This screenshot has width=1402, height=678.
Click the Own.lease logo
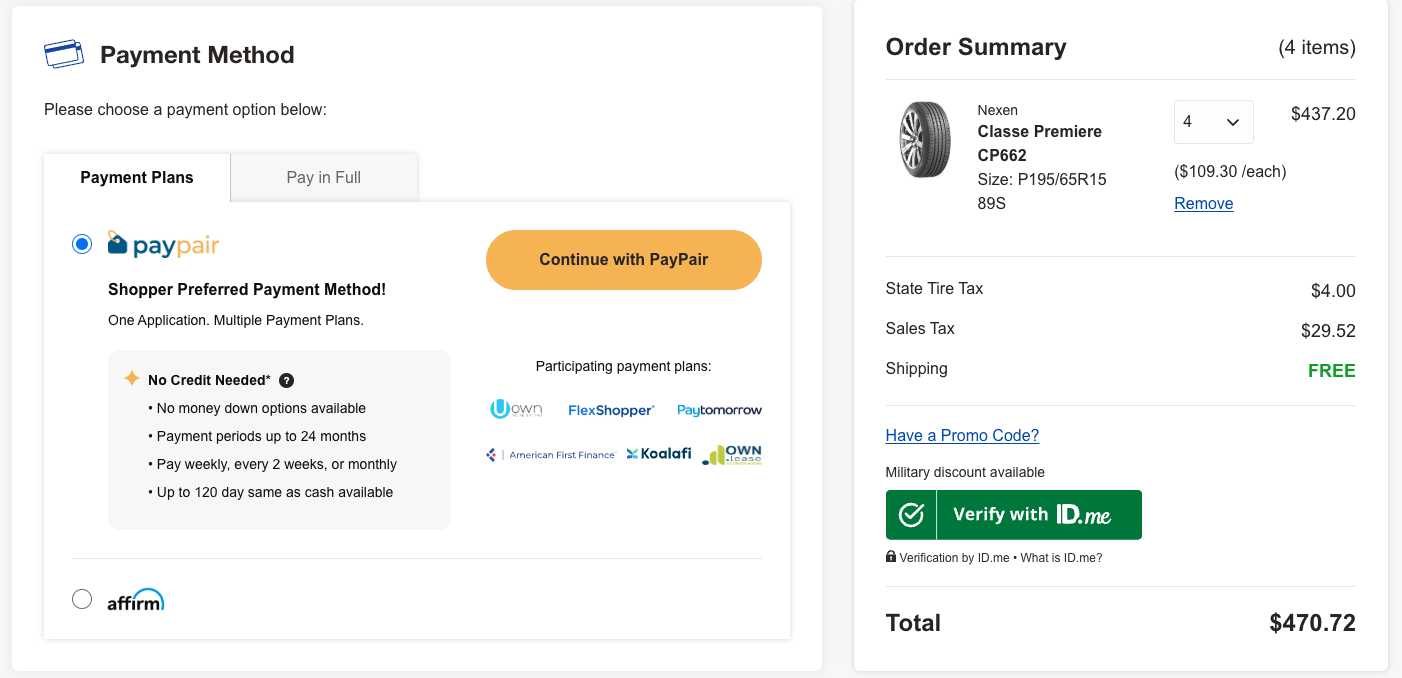[732, 455]
